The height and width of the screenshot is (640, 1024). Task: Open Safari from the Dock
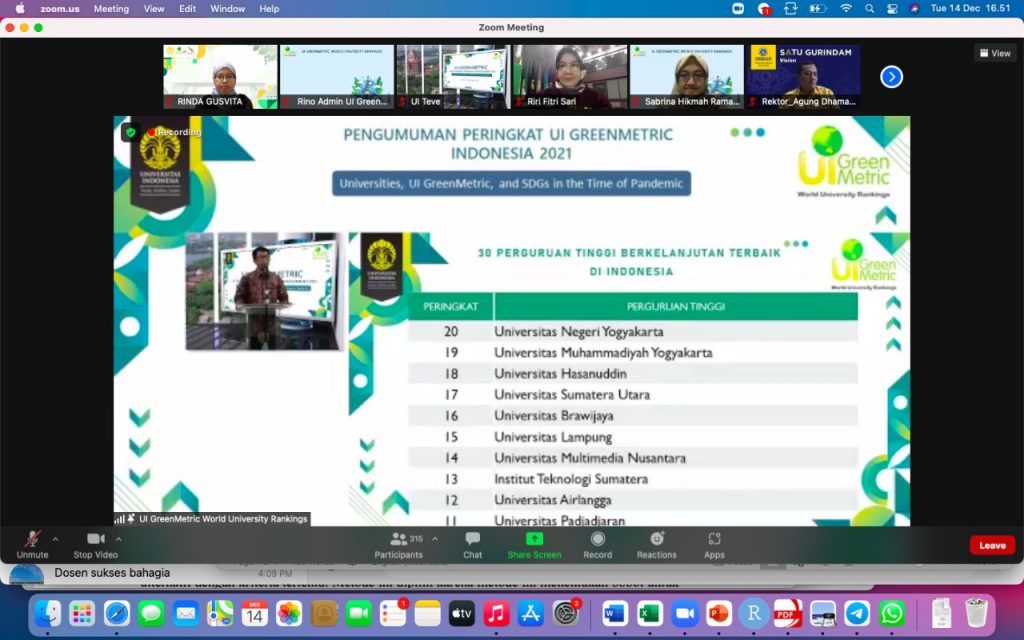(117, 614)
